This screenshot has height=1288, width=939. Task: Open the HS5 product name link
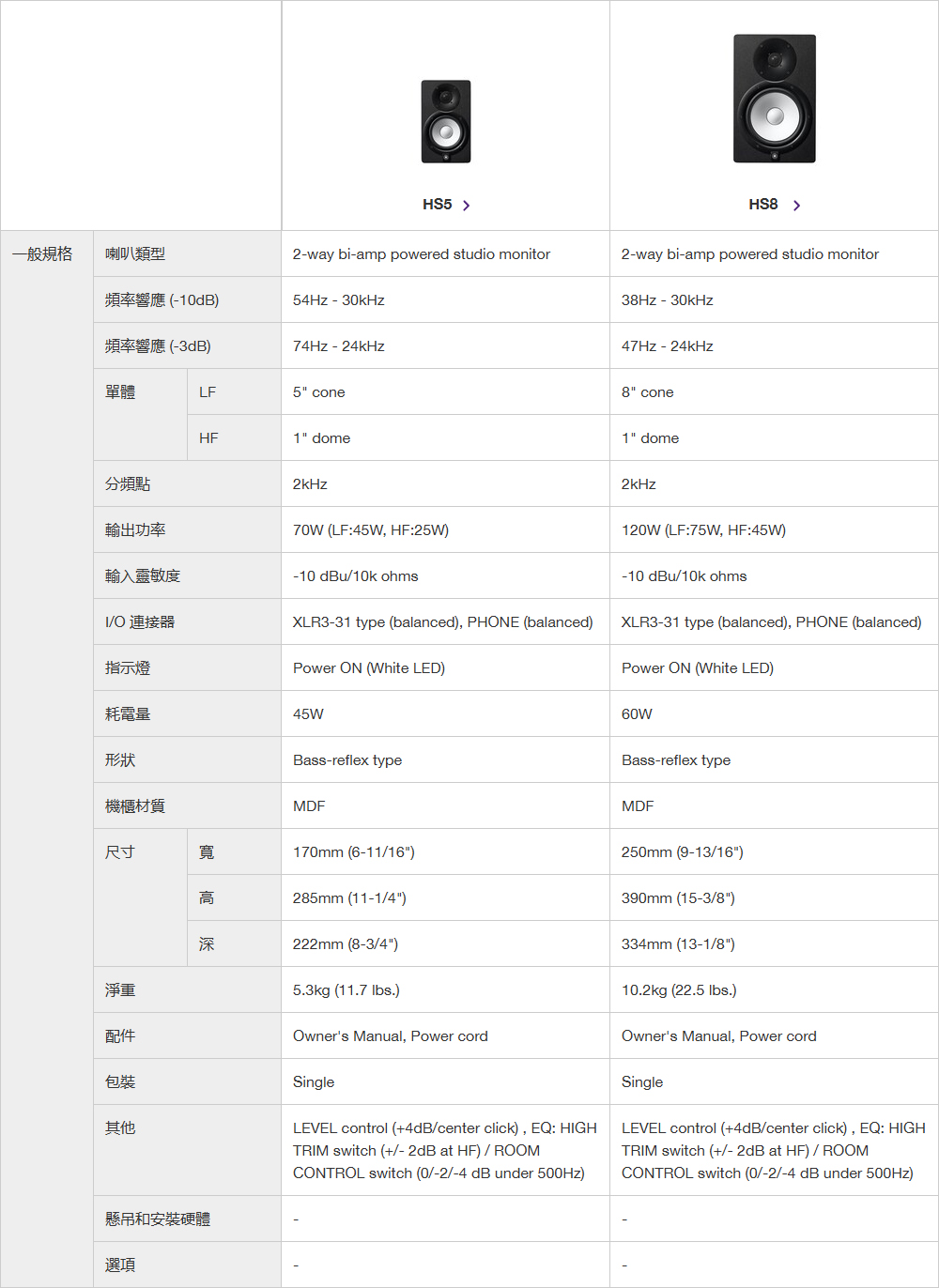[438, 205]
